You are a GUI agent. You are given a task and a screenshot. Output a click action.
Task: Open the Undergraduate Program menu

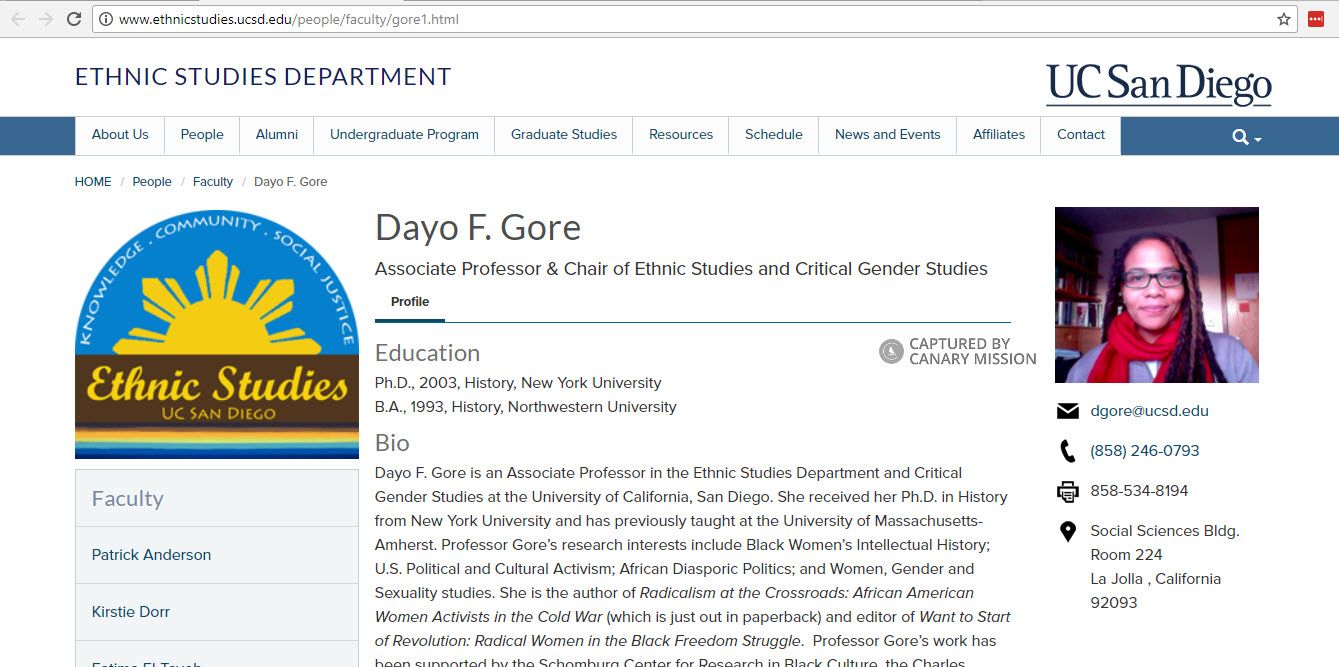coord(404,135)
